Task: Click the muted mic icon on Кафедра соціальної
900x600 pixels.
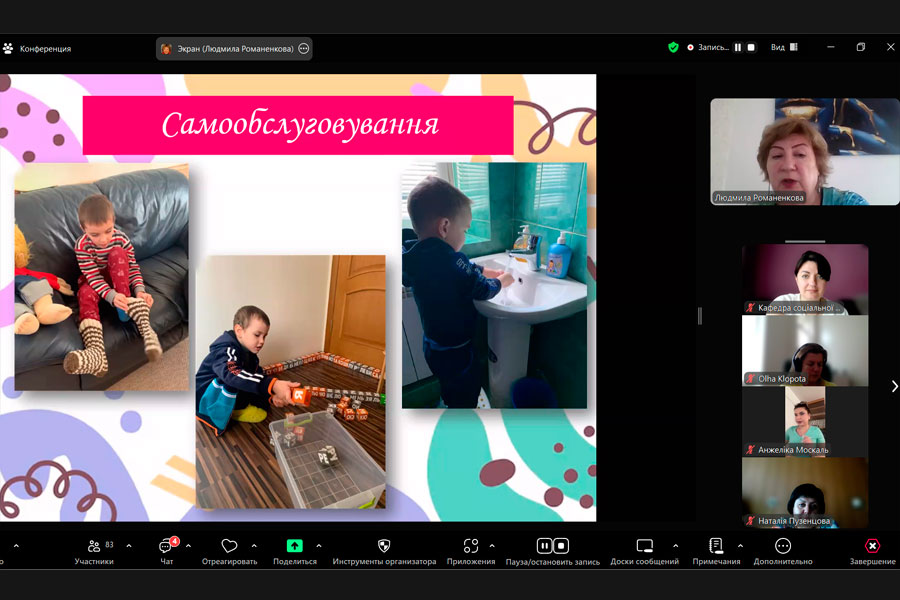Action: tap(750, 308)
